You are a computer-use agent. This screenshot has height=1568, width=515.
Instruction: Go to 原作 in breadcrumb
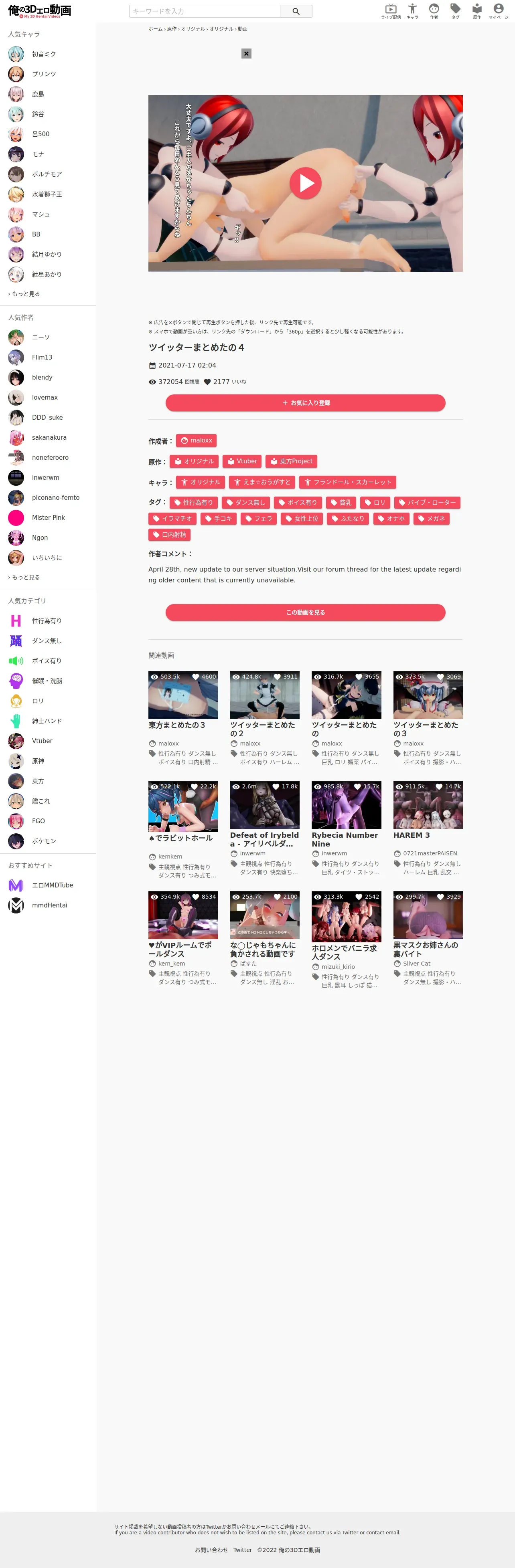[172, 28]
